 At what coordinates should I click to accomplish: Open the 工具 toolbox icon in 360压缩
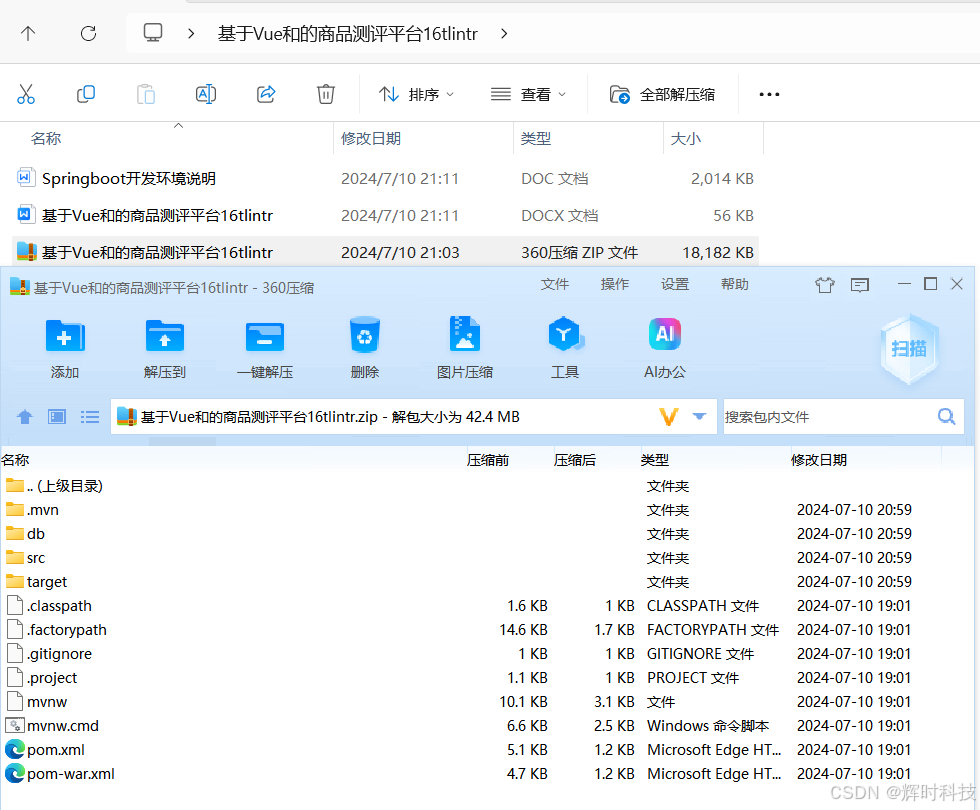click(565, 345)
